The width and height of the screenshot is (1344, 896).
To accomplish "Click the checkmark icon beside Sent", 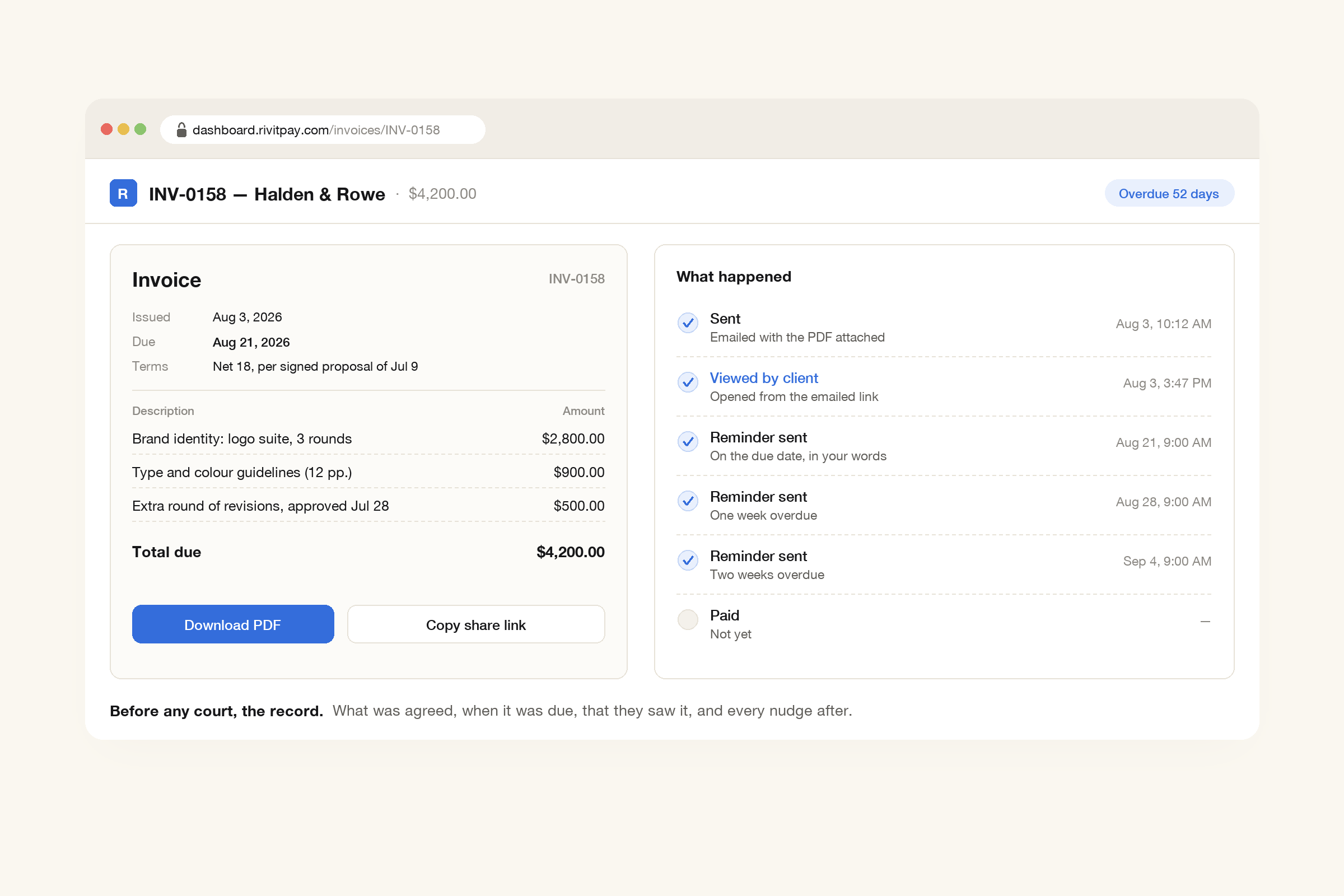I will pyautogui.click(x=688, y=323).
